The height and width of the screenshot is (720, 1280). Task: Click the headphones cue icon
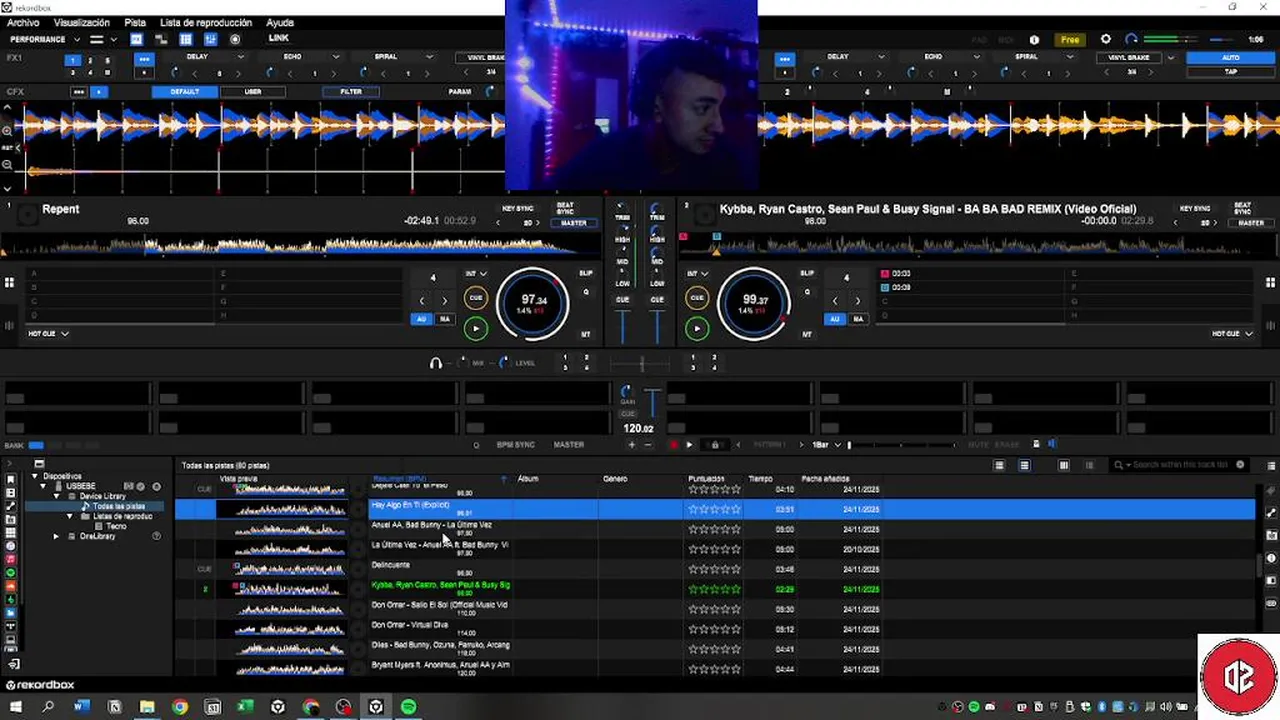click(x=436, y=363)
